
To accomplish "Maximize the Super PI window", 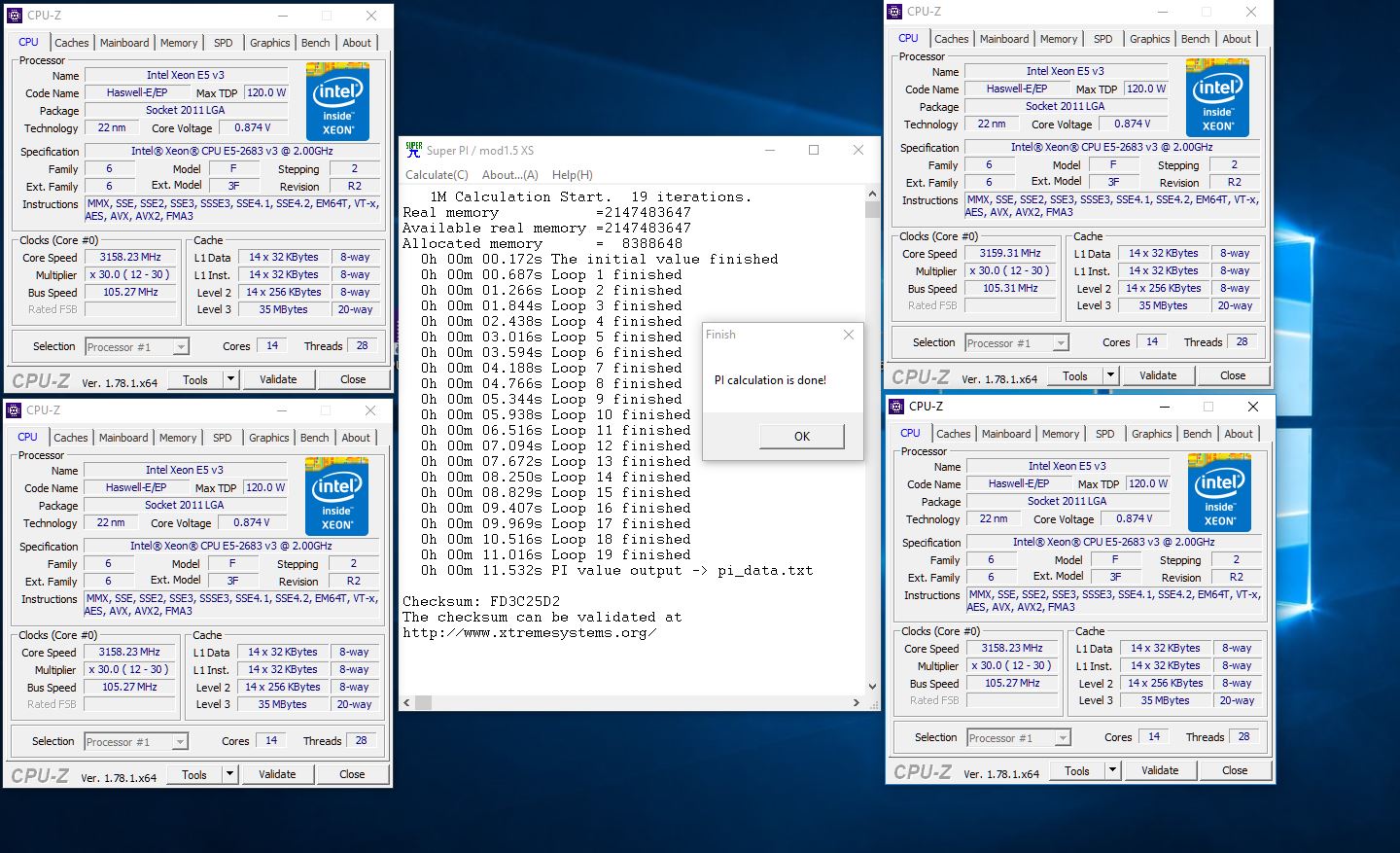I will [814, 150].
